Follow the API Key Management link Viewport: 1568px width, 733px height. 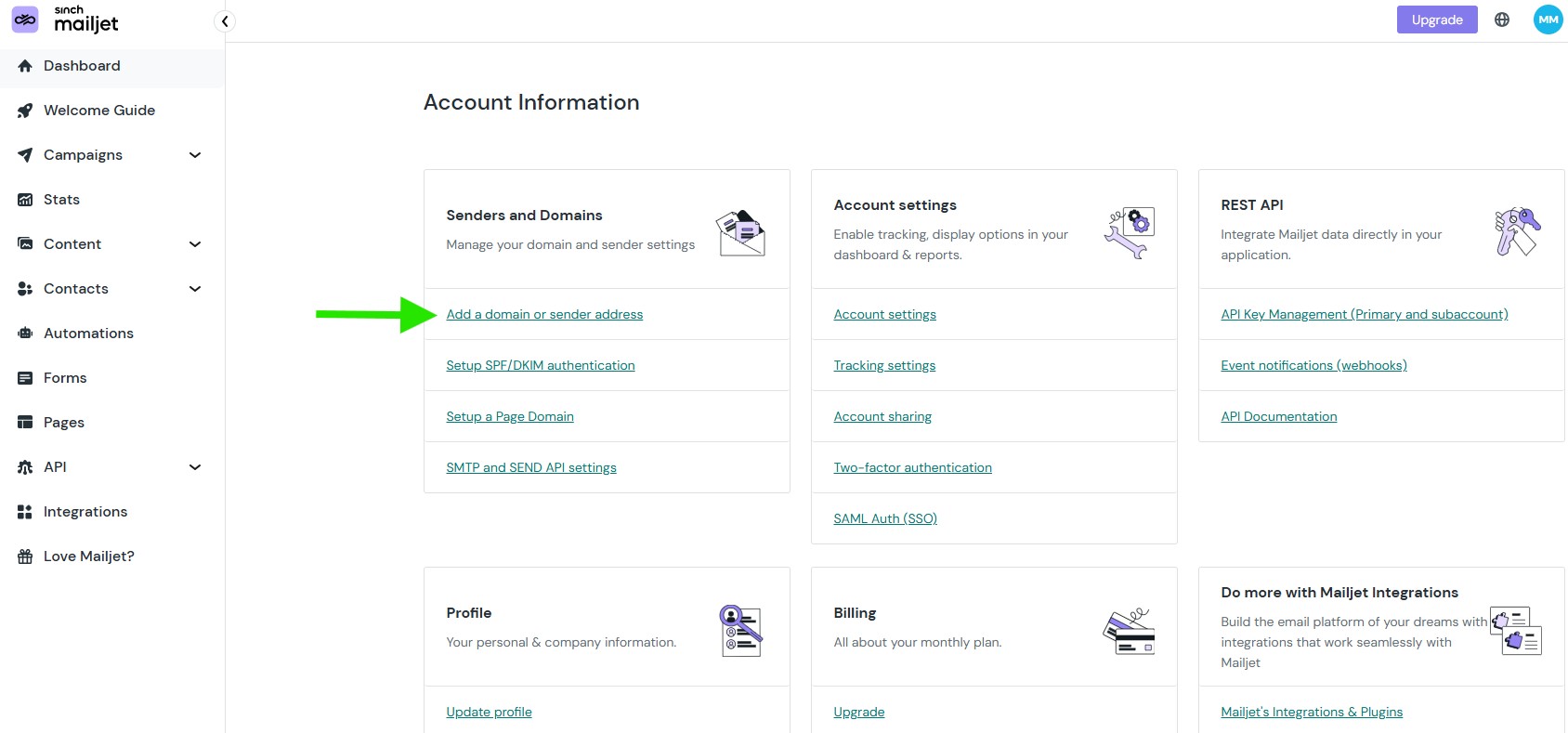click(x=1364, y=315)
